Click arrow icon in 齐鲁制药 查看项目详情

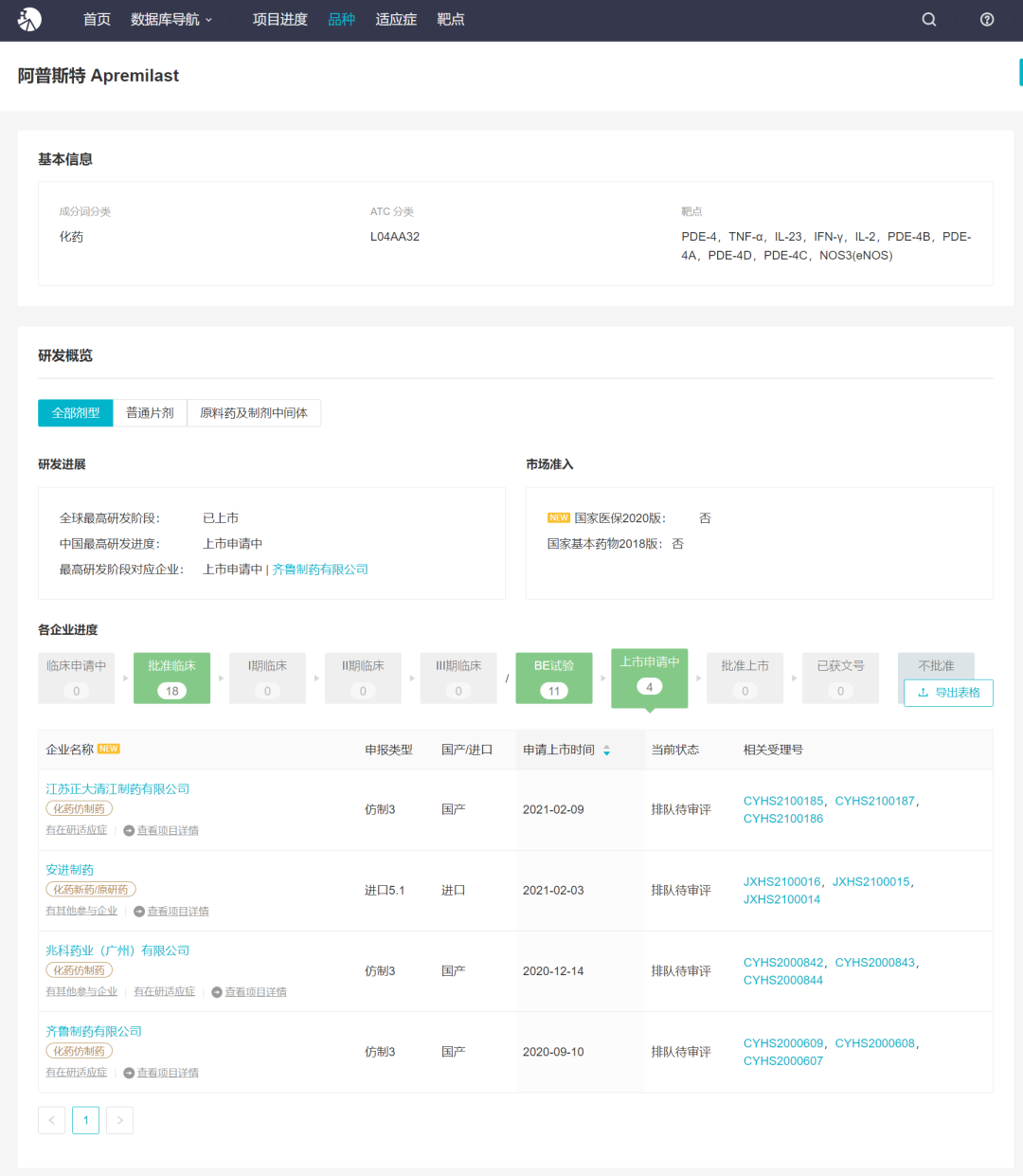point(129,1074)
